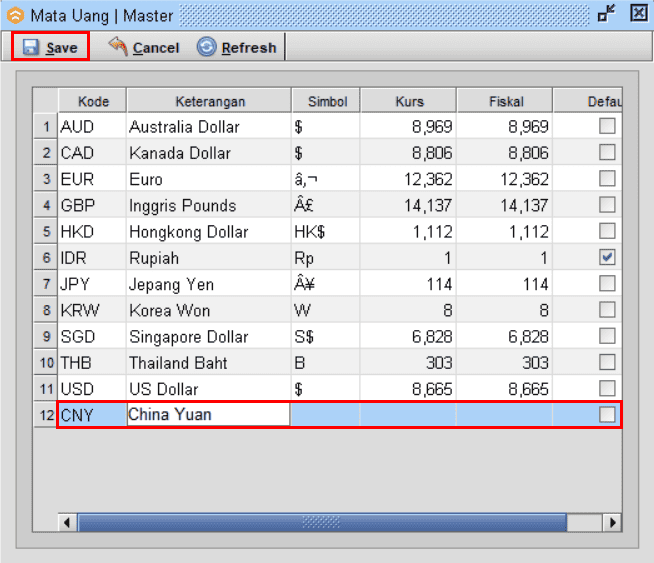
Task: Click the Thailand Baht description cell
Action: coord(209,362)
